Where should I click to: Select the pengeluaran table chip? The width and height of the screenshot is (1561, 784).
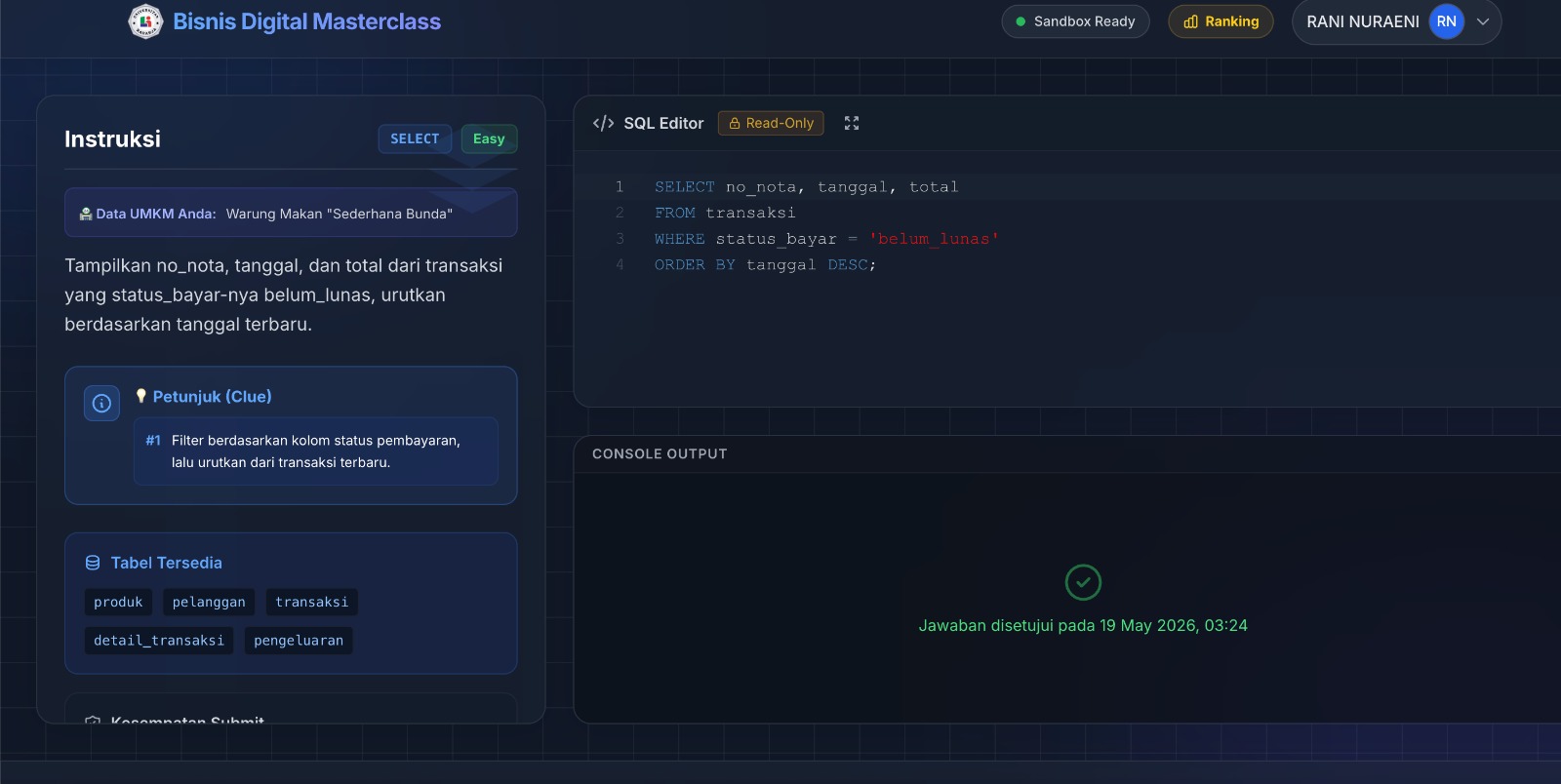pos(299,640)
